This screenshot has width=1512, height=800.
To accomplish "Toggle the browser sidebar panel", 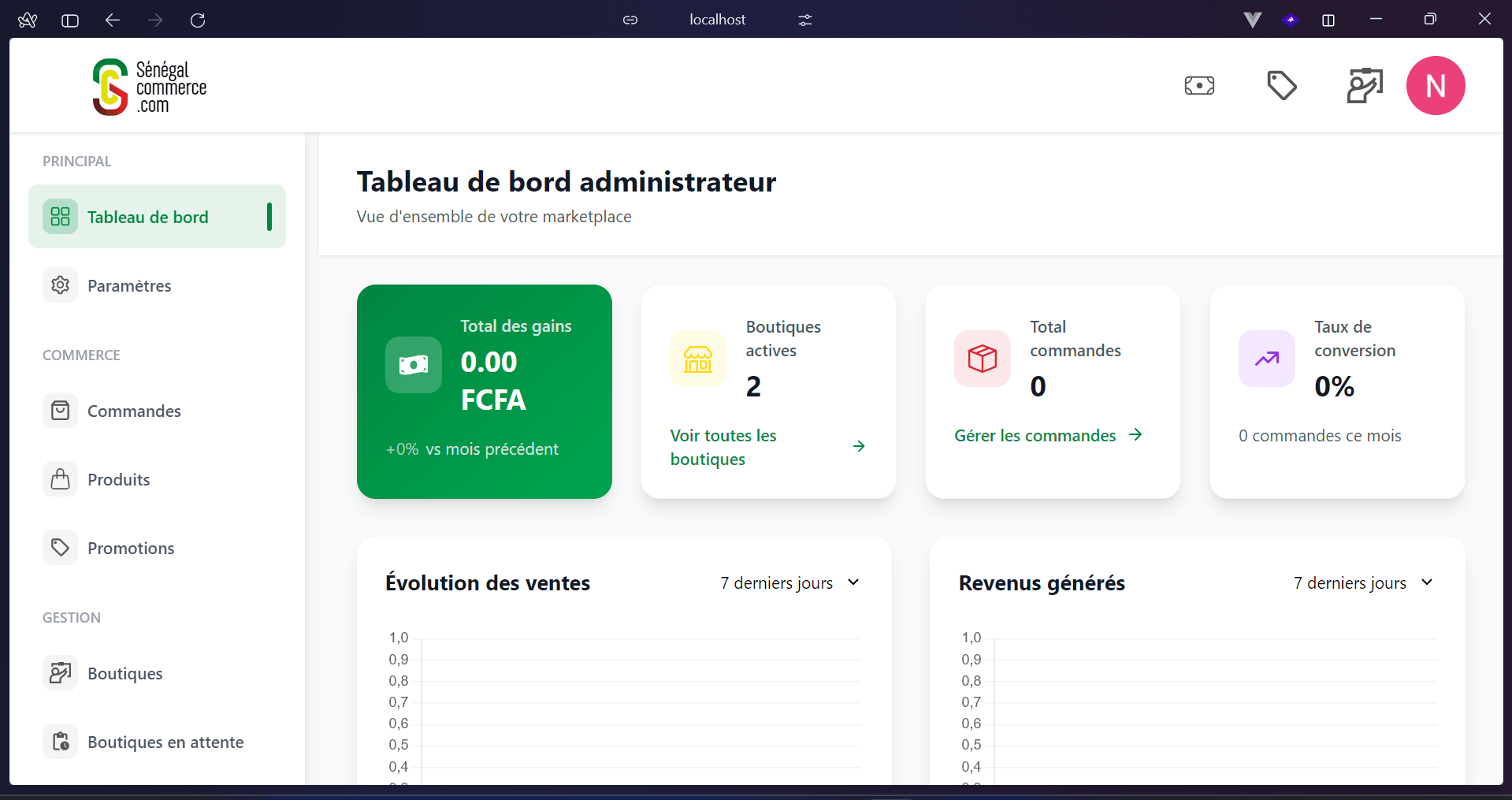I will point(69,20).
